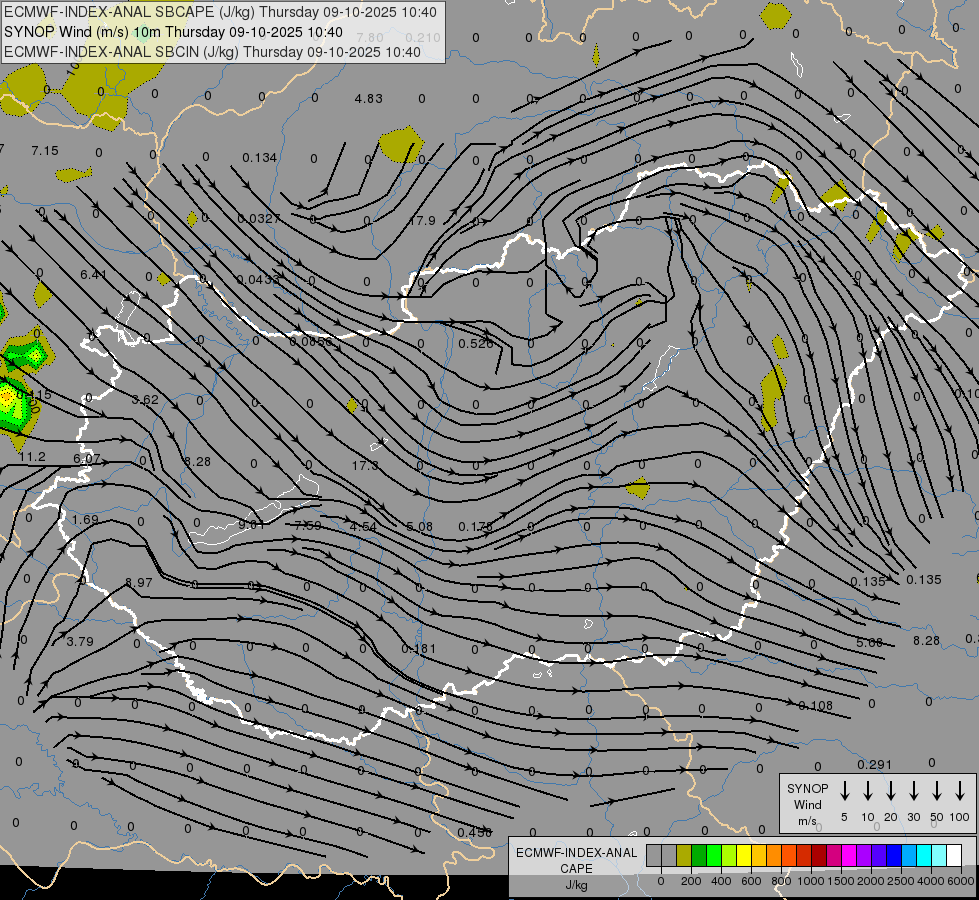
Task: Click the 20 m/s wind legend arrow
Action: tap(890, 790)
